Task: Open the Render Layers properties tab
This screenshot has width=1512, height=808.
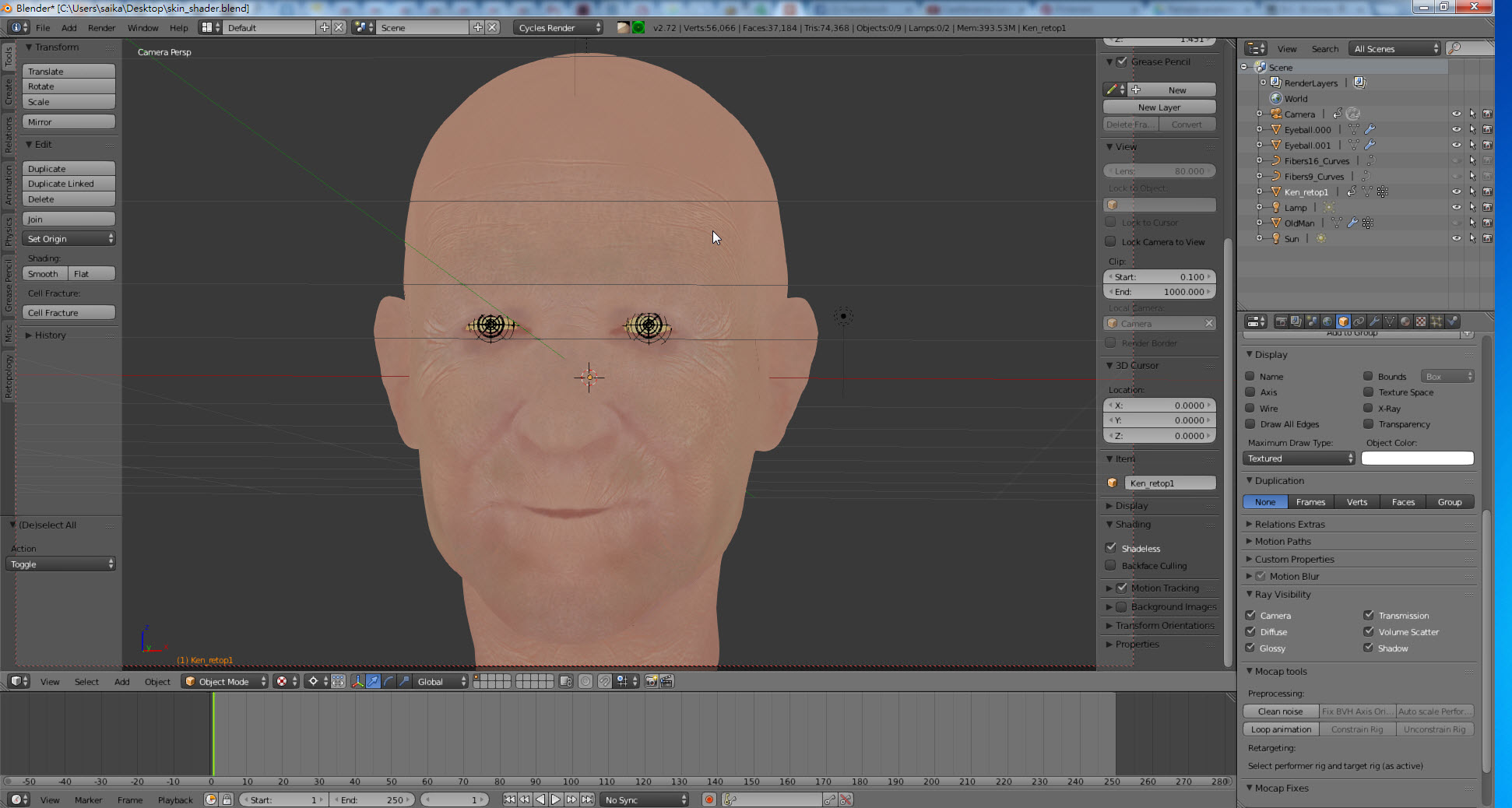Action: [x=1297, y=321]
